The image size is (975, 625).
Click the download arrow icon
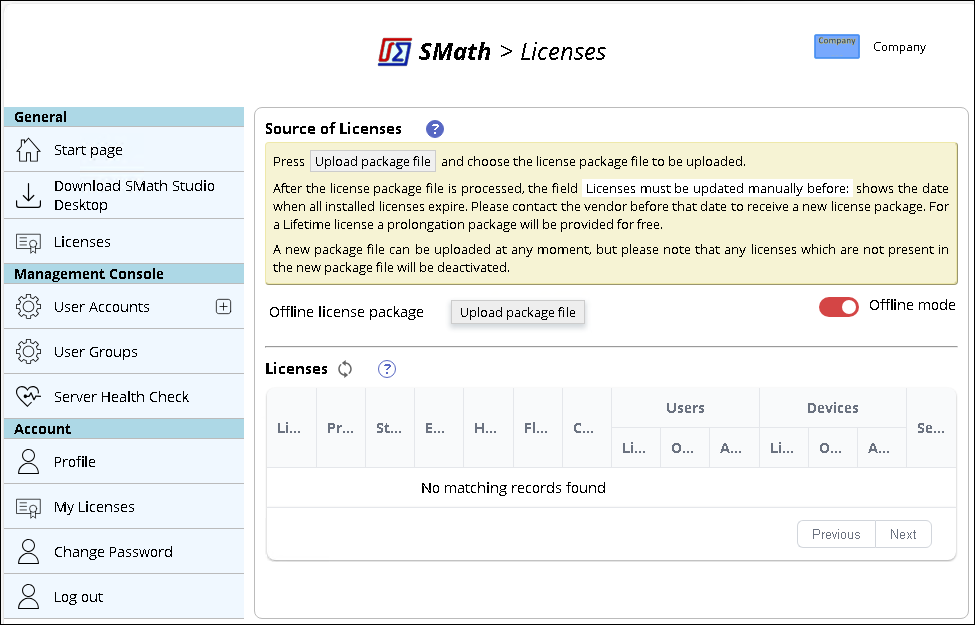28,195
